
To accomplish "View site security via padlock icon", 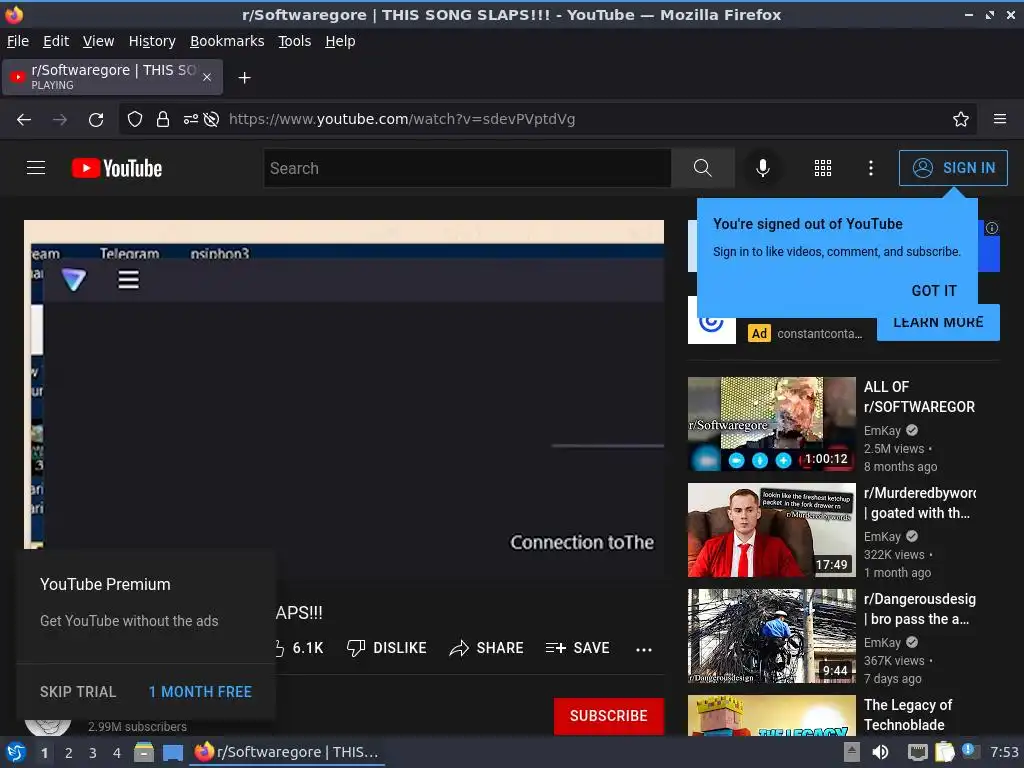I will (163, 119).
